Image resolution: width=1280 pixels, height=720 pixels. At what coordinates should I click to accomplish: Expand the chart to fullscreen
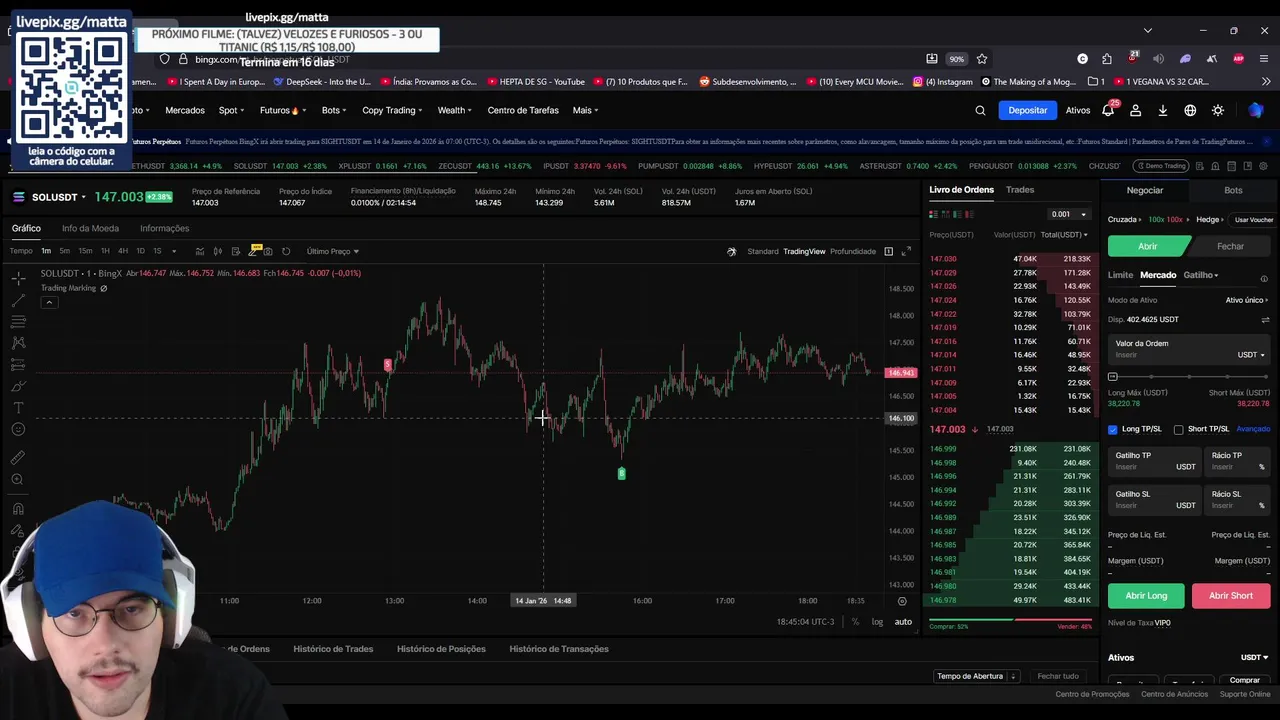click(906, 251)
